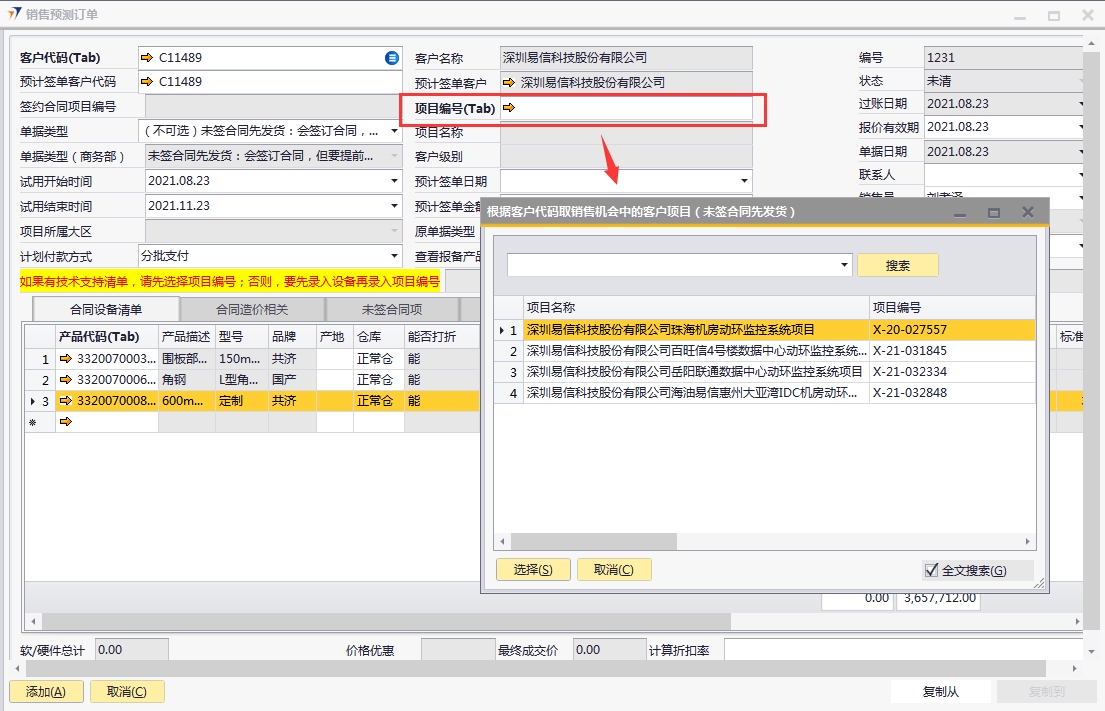
Task: Switch to the 未签合同项 tab
Action: coord(391,309)
